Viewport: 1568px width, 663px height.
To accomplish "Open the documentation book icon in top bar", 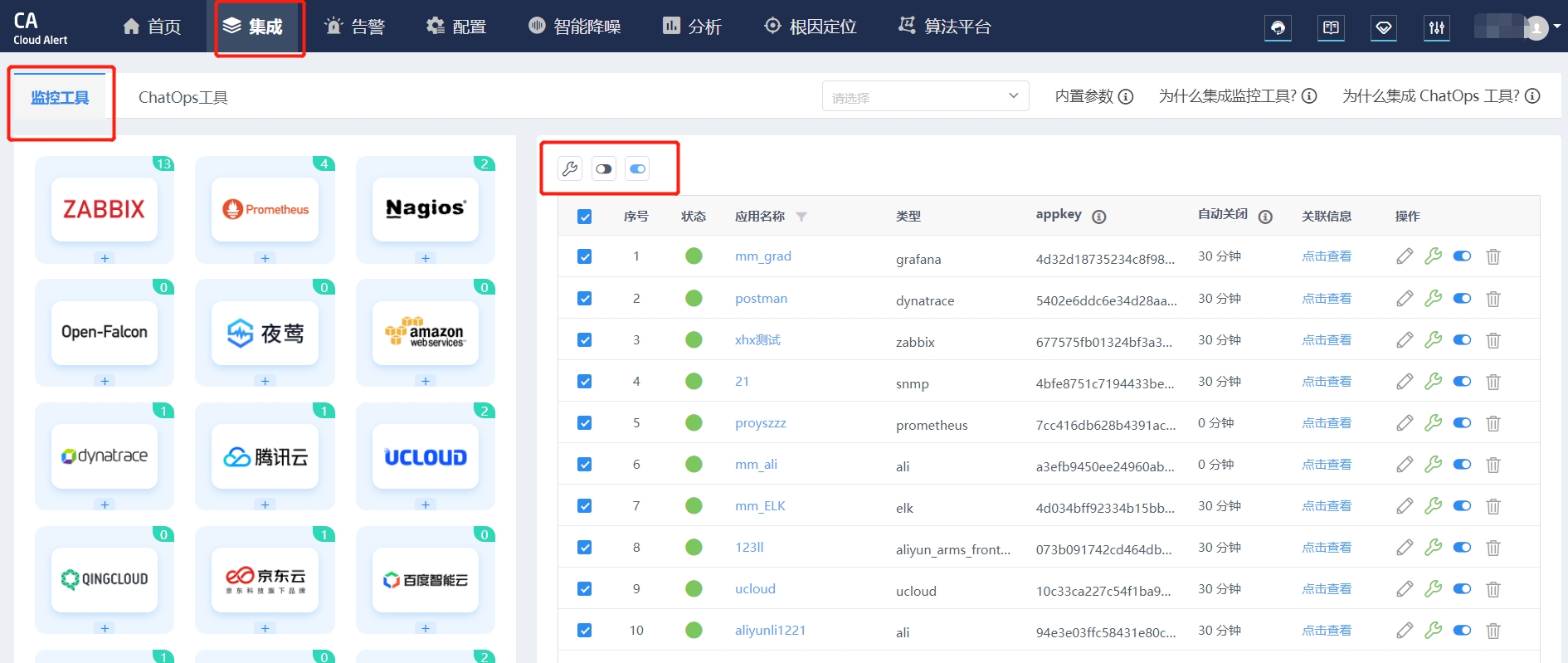I will click(x=1331, y=27).
